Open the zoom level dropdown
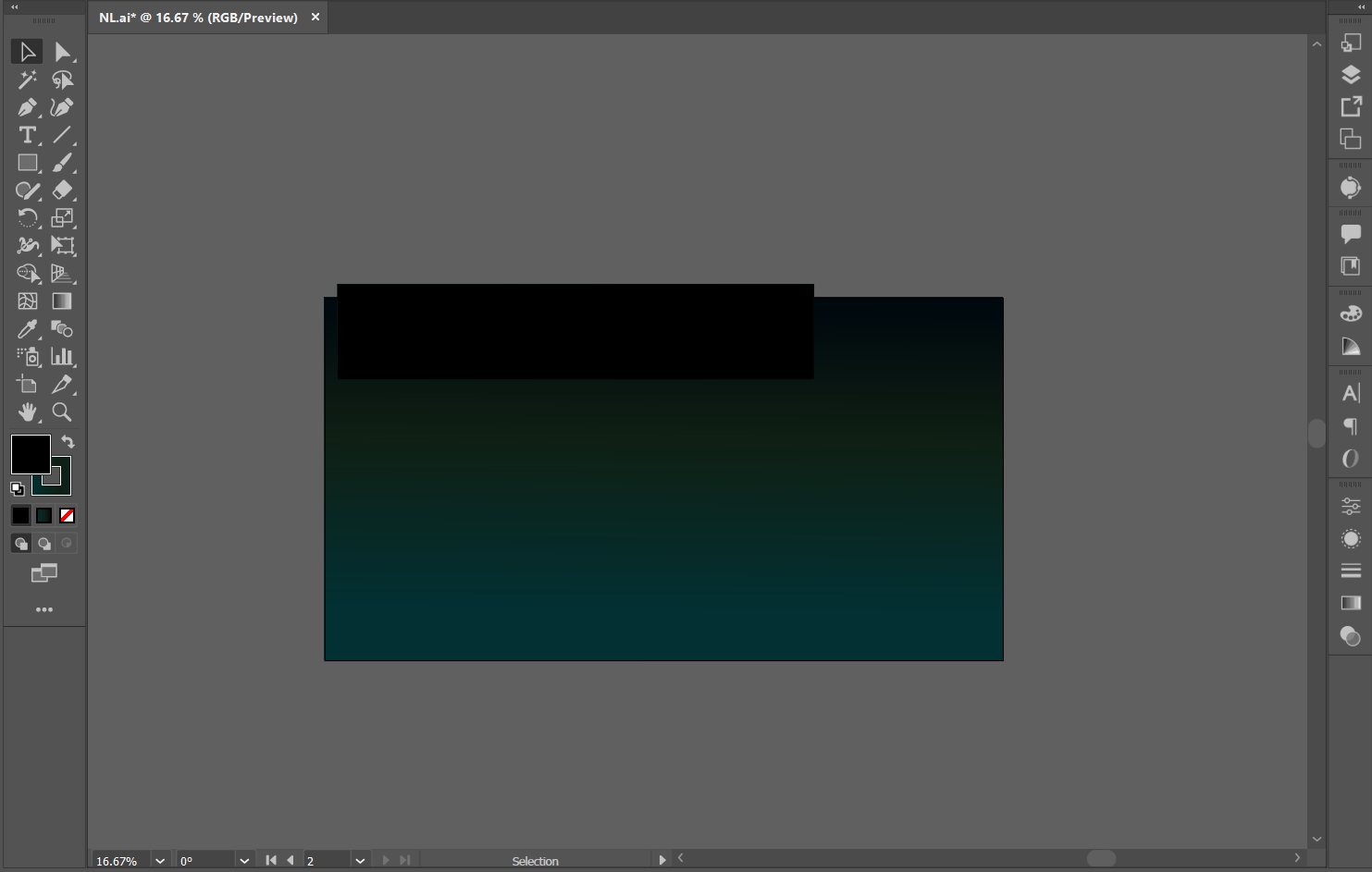Screen dimensions: 1372x872 tap(159, 860)
